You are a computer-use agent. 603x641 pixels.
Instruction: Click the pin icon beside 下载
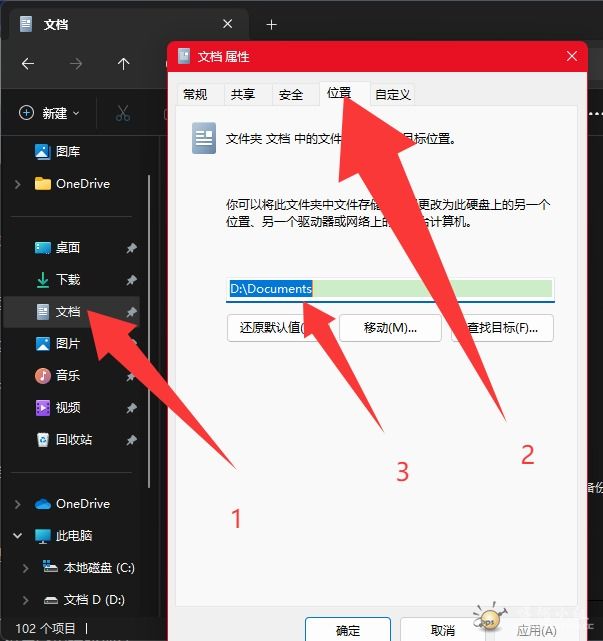(131, 280)
